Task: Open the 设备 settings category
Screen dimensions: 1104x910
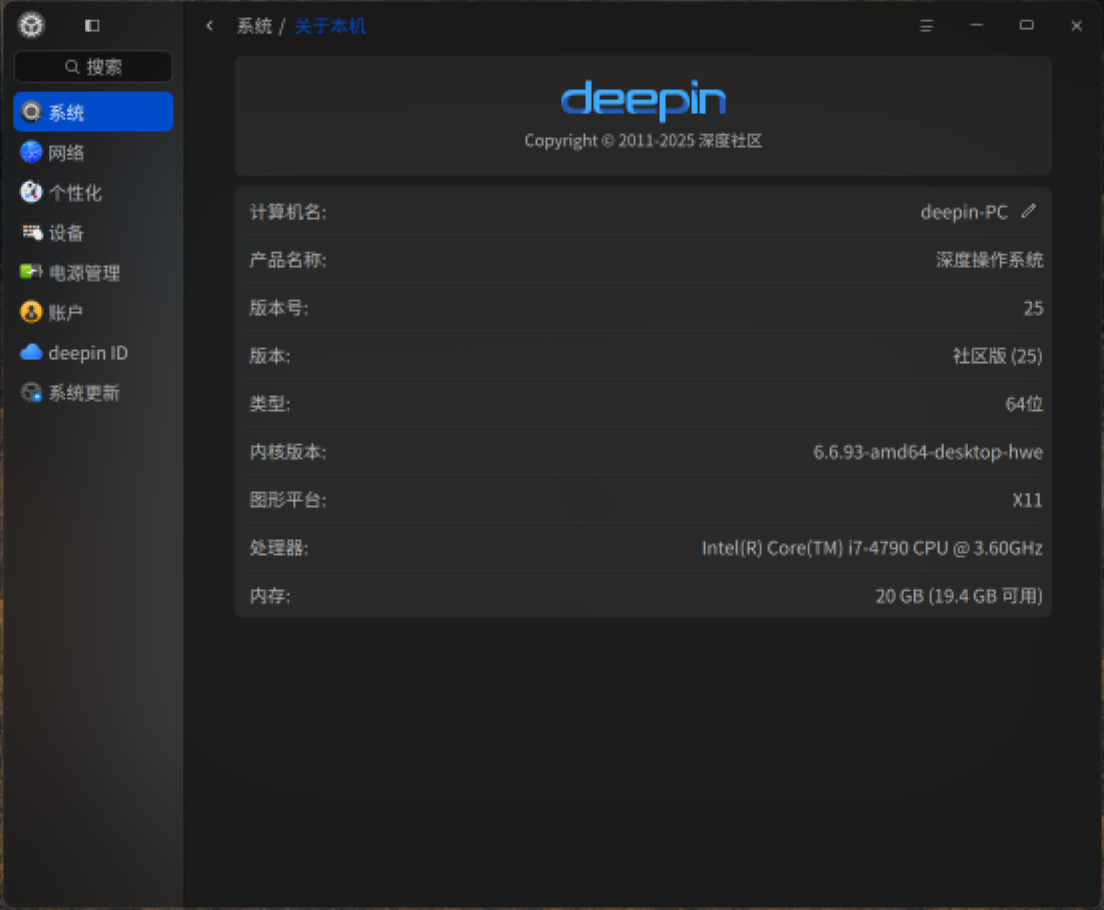Action: [93, 232]
